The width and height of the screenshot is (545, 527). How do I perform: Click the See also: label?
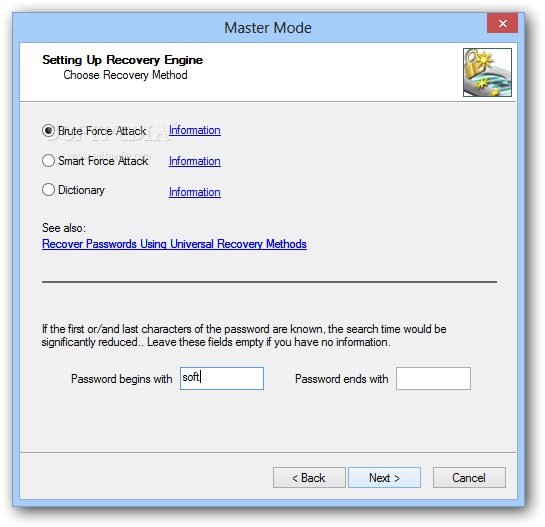[x=64, y=228]
